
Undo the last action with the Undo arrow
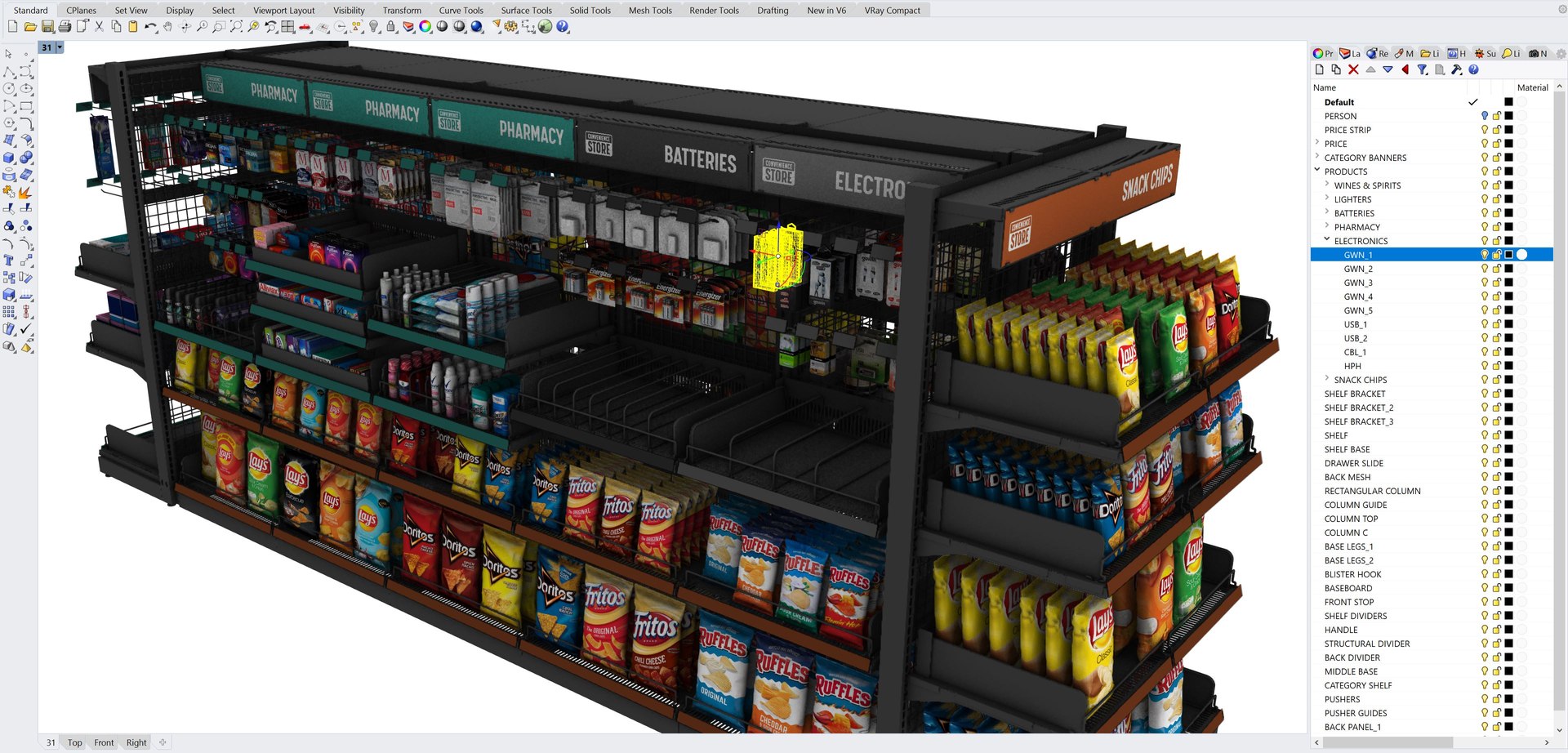(150, 27)
